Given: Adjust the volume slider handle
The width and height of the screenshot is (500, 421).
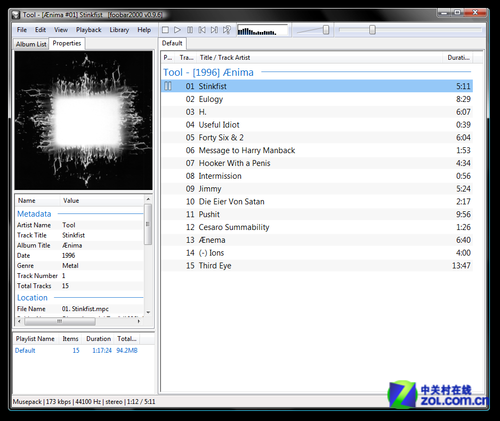Looking at the screenshot, I should pos(326,30).
